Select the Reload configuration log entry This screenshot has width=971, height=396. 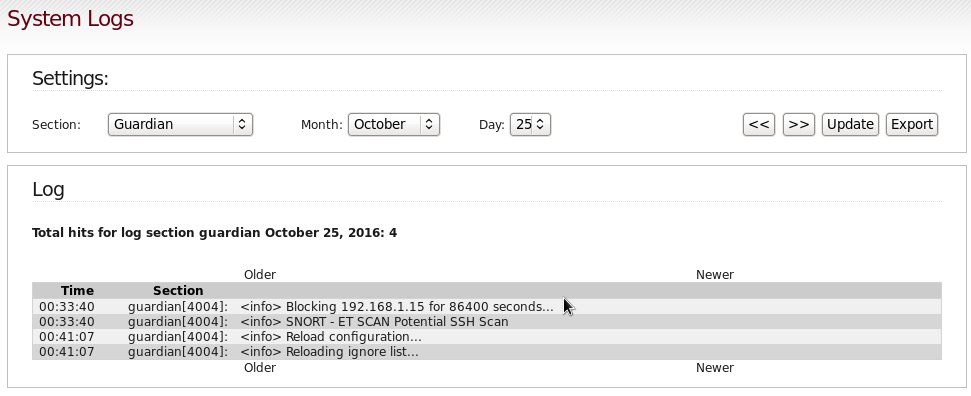coord(487,337)
